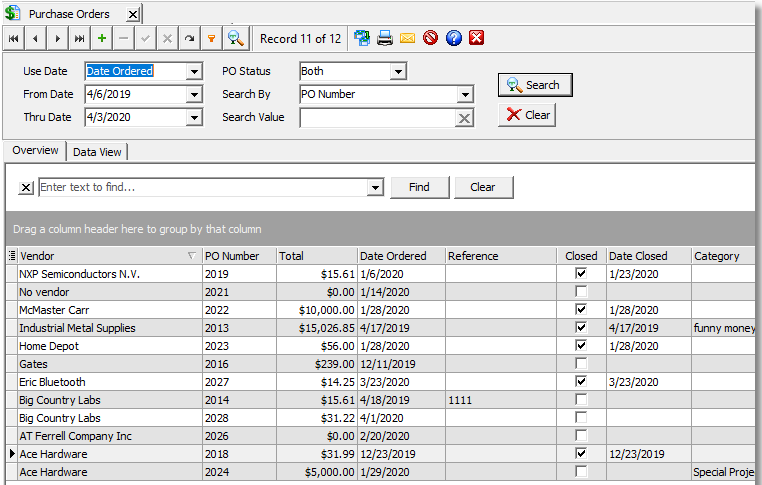Click Clear button next to Find
The width and height of the screenshot is (762, 485).
point(483,187)
